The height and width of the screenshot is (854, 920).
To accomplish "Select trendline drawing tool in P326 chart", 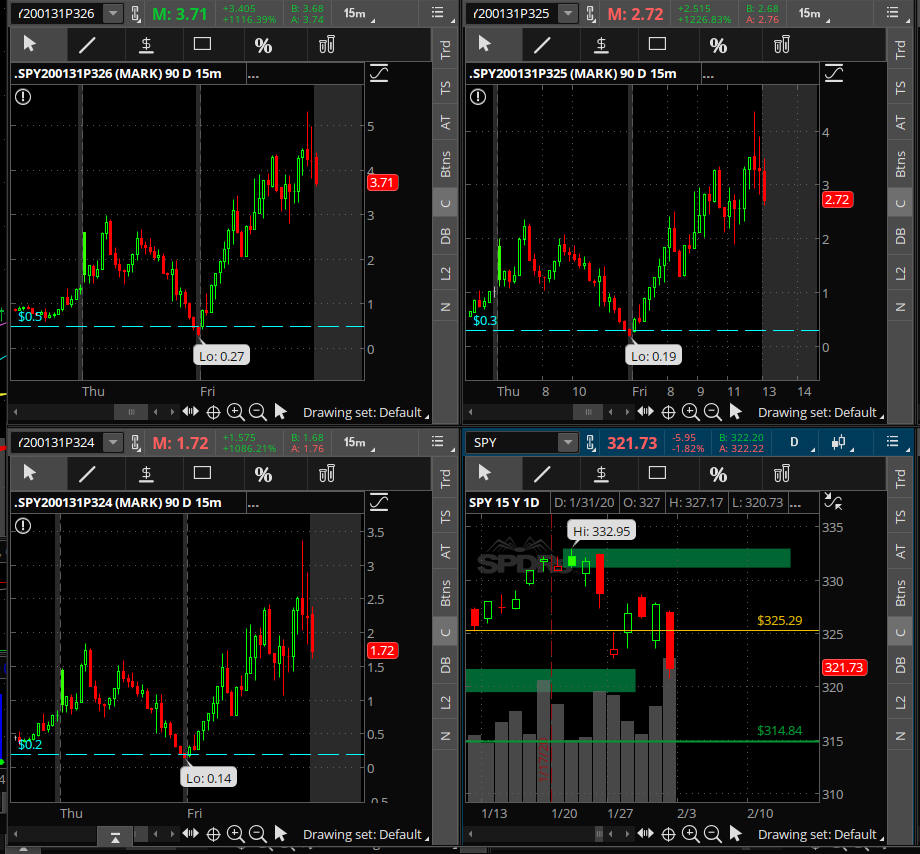I will 87,45.
